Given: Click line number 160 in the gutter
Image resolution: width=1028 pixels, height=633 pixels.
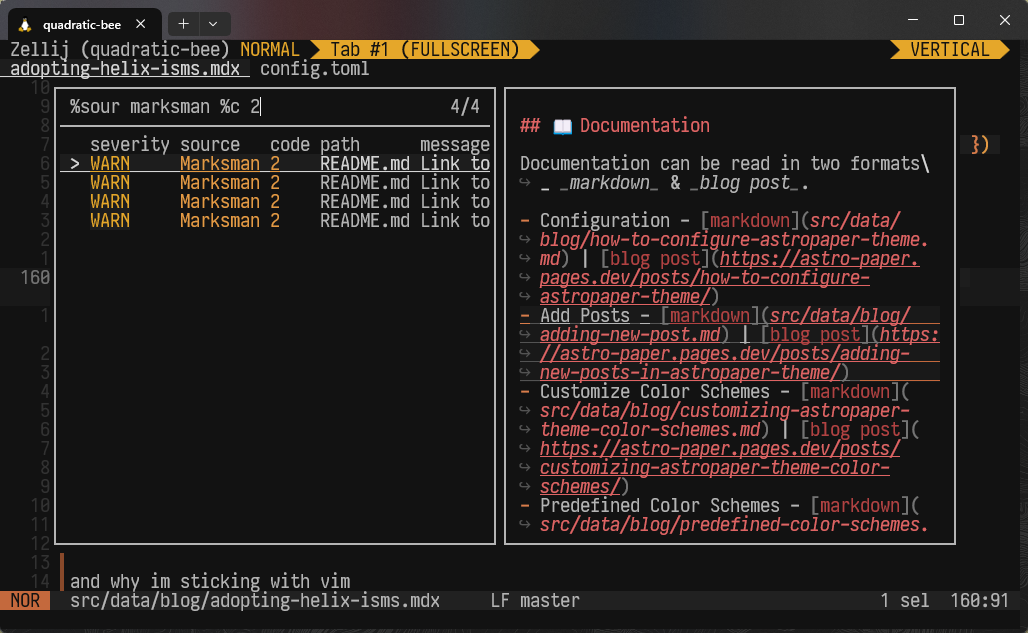Looking at the screenshot, I should tap(35, 278).
